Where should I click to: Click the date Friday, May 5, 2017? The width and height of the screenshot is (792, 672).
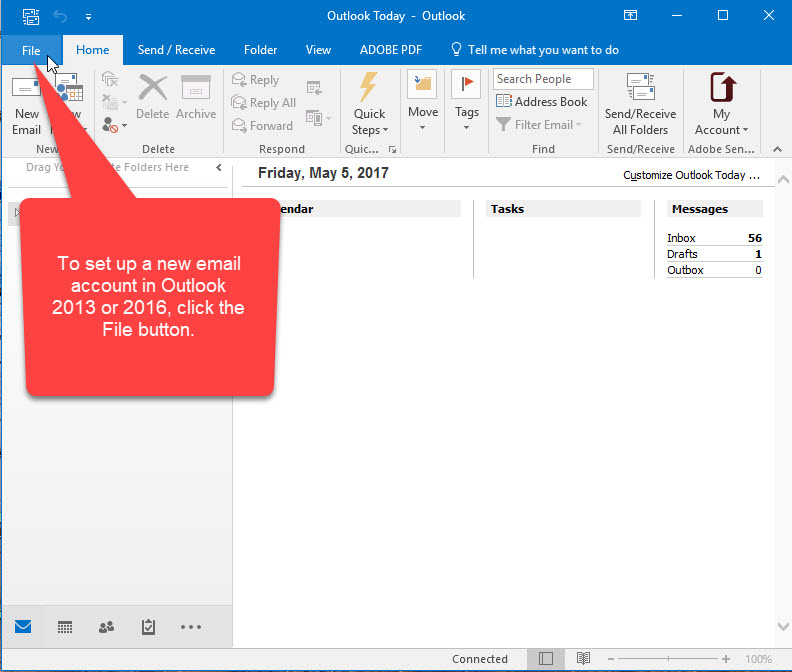(323, 173)
